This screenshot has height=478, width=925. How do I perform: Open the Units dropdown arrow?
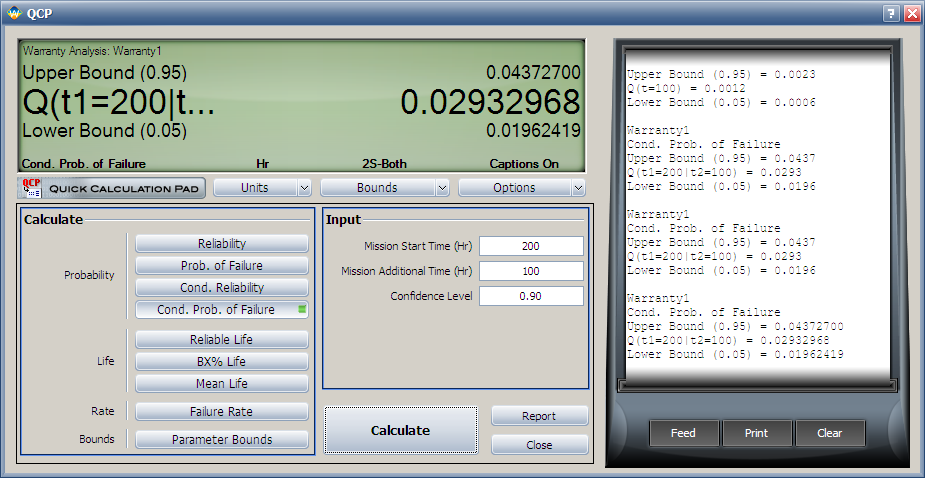[304, 188]
